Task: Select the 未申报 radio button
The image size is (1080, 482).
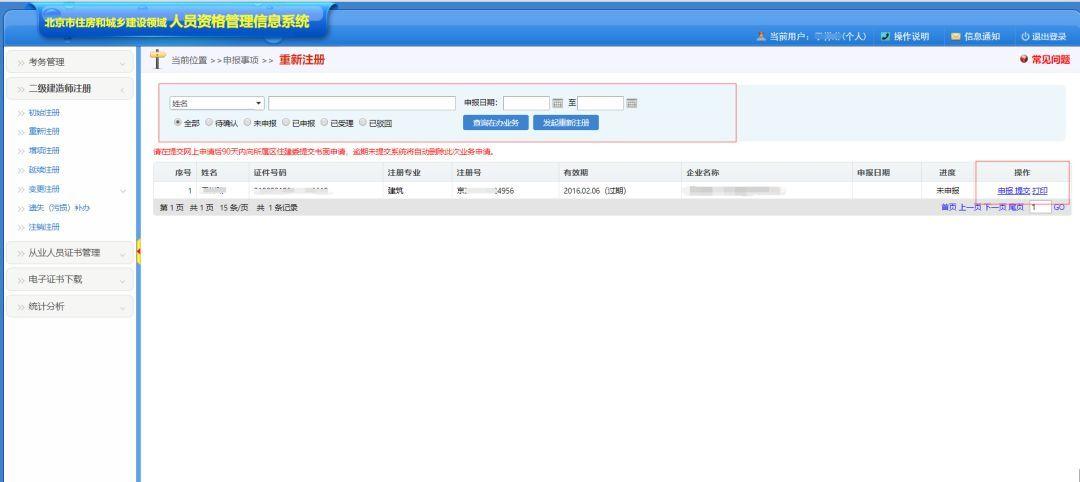Action: point(247,123)
